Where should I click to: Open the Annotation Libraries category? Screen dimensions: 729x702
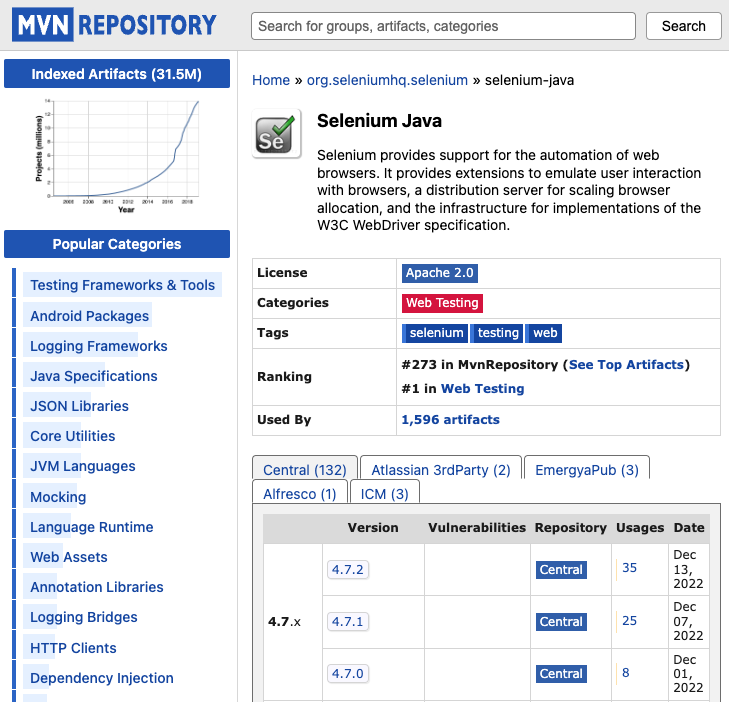[x=97, y=587]
